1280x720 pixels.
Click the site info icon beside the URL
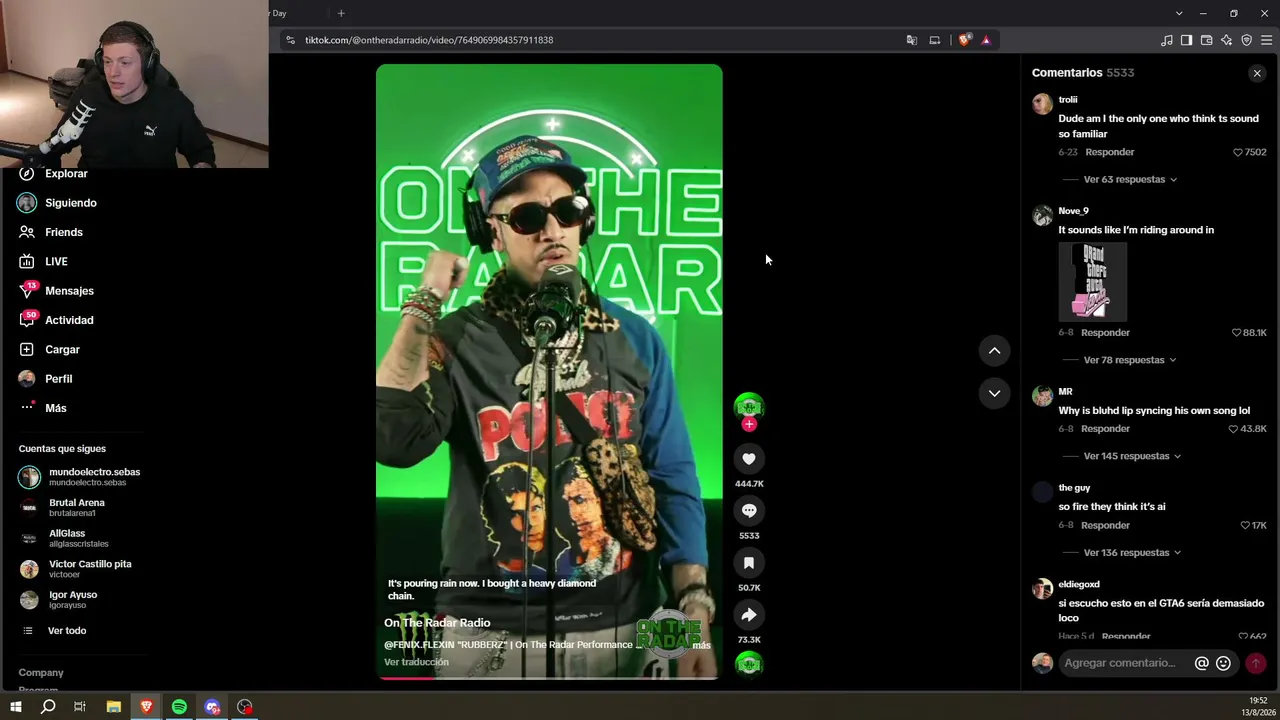(x=290, y=40)
